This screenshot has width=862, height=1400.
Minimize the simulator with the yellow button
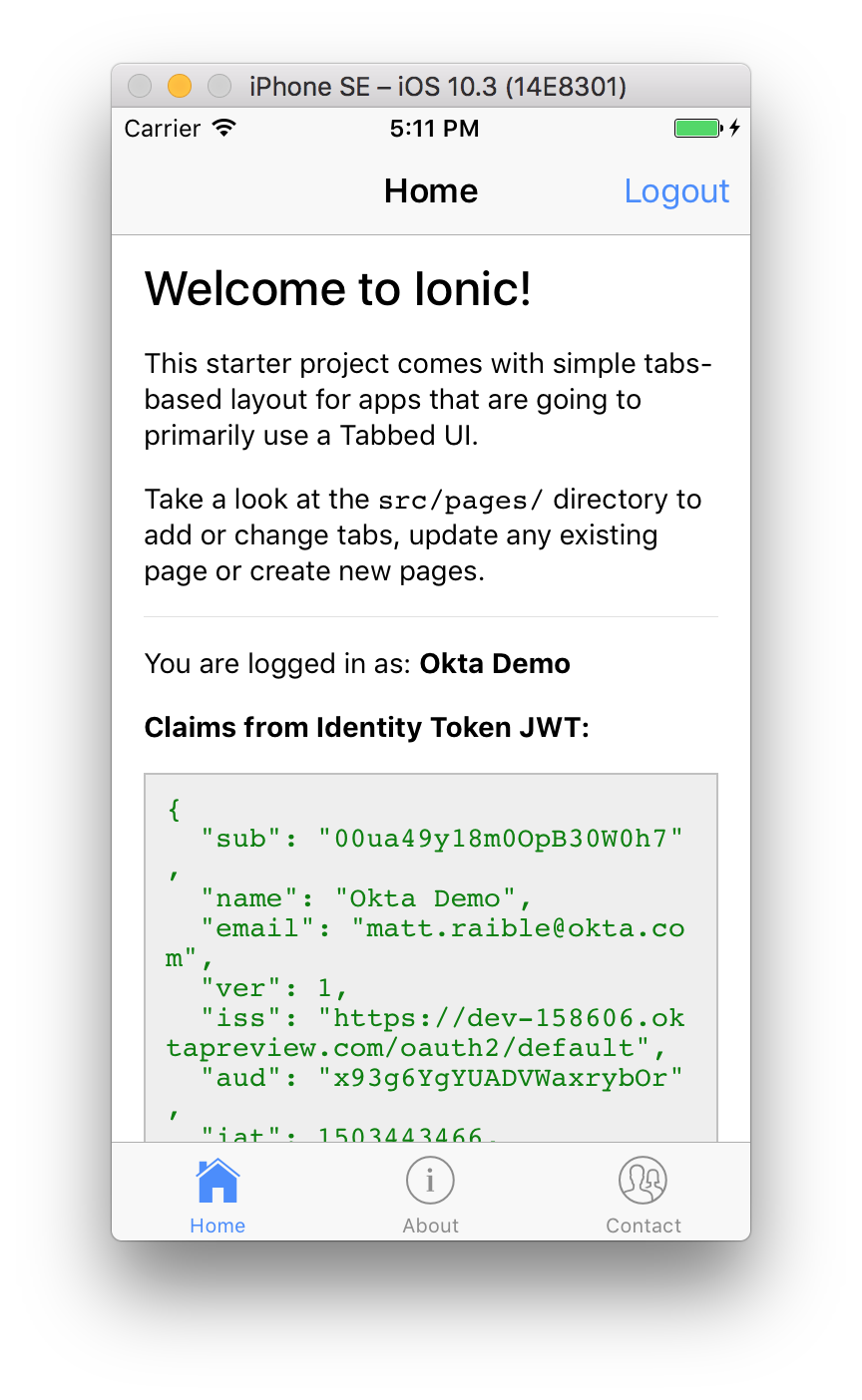[180, 87]
